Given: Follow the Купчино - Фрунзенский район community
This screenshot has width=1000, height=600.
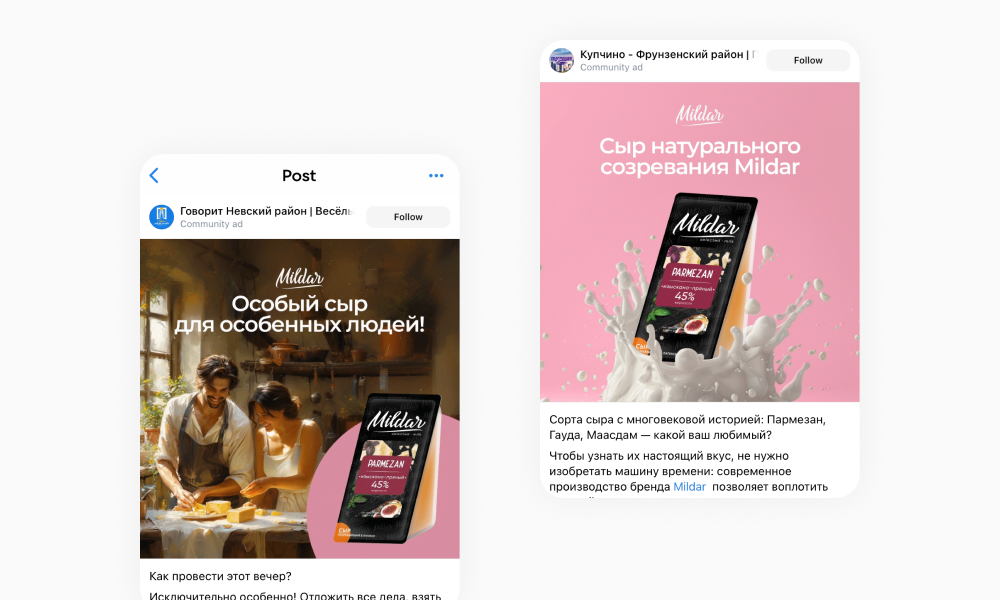Looking at the screenshot, I should 808,61.
